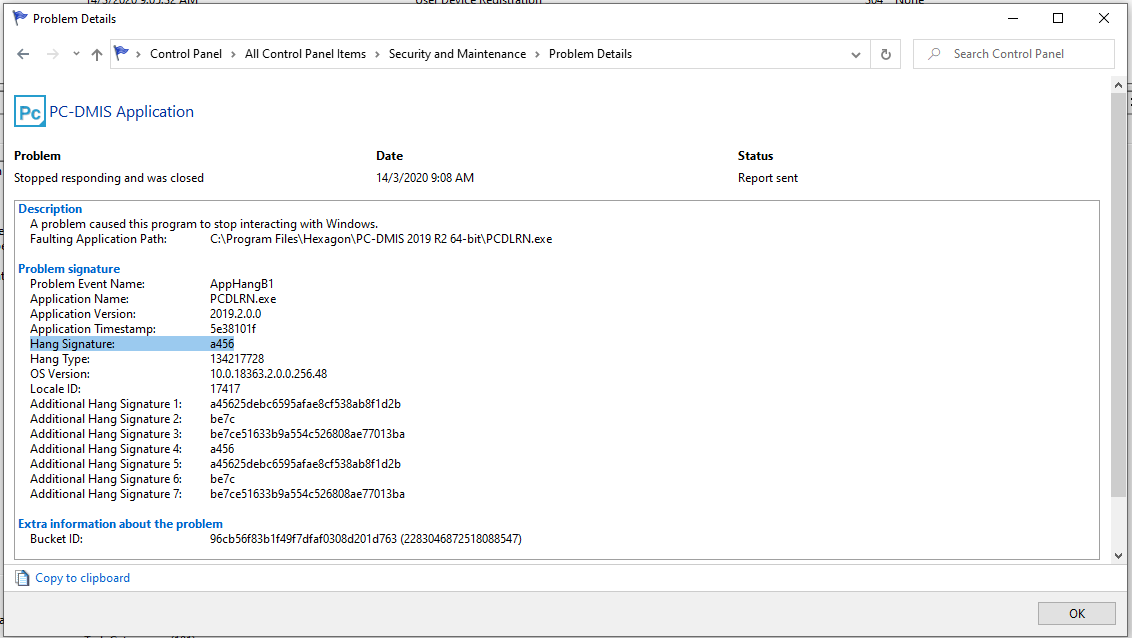Image resolution: width=1132 pixels, height=638 pixels.
Task: Select Problem Details breadcrumb
Action: click(590, 54)
